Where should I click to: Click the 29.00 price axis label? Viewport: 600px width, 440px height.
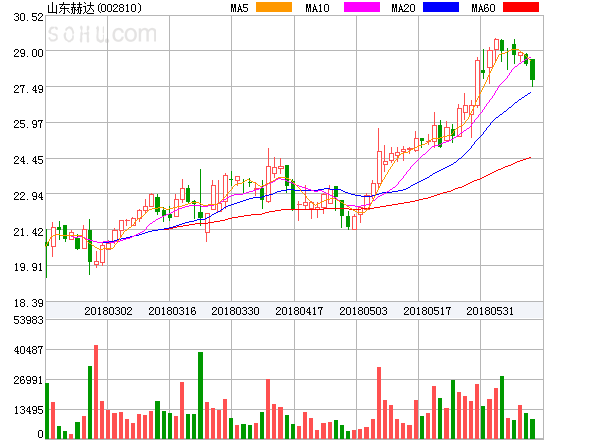pyautogui.click(x=28, y=53)
